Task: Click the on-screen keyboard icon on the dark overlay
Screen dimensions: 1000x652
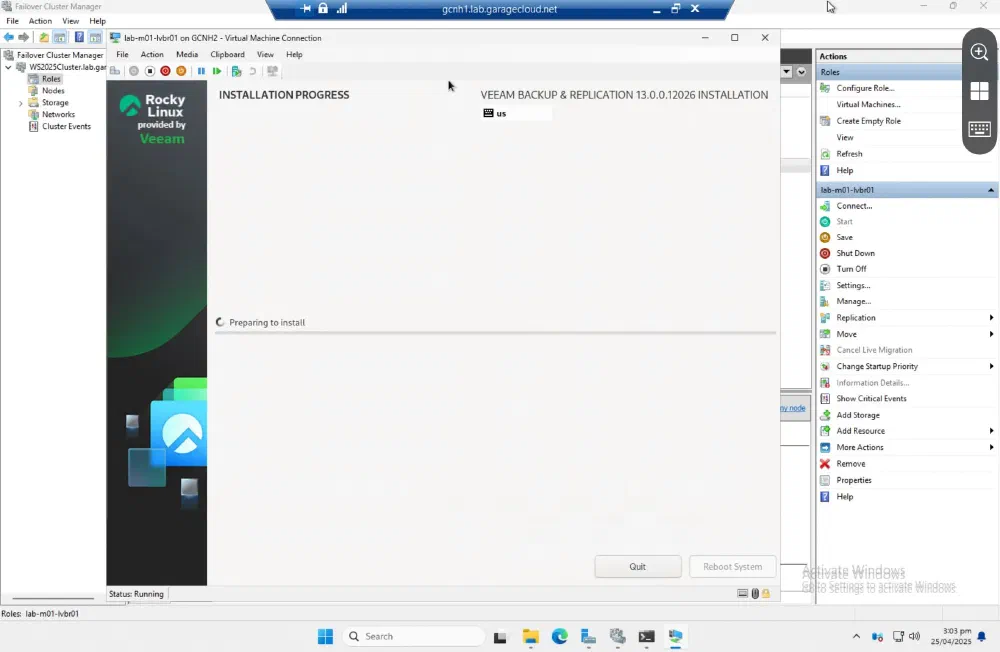Action: 979,130
